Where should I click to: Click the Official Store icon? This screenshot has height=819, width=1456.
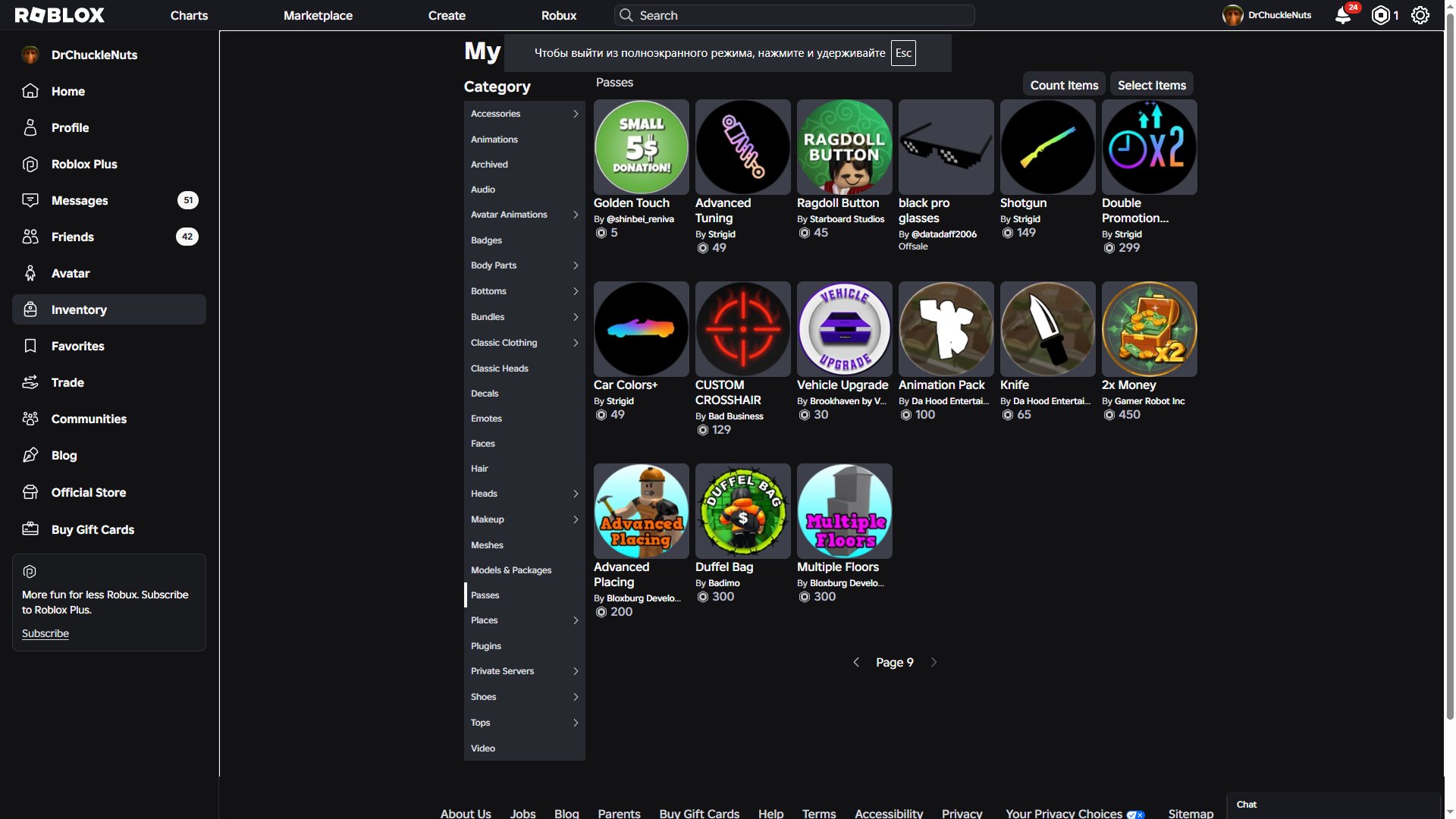coord(30,492)
